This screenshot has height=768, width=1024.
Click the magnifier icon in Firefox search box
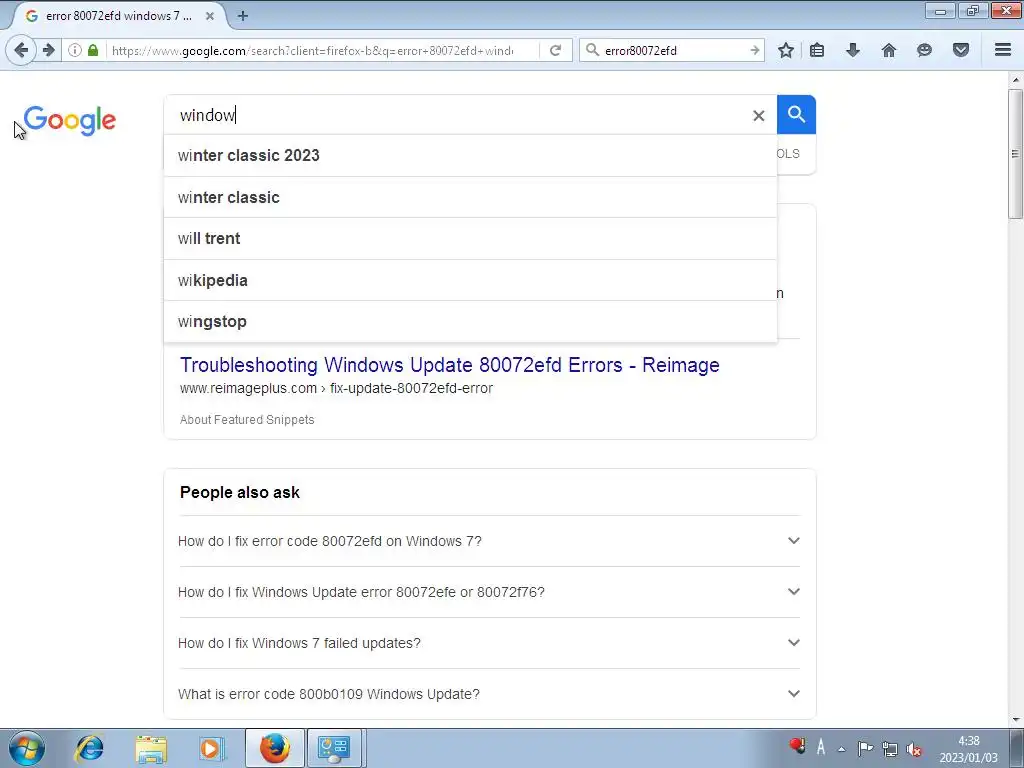point(592,50)
